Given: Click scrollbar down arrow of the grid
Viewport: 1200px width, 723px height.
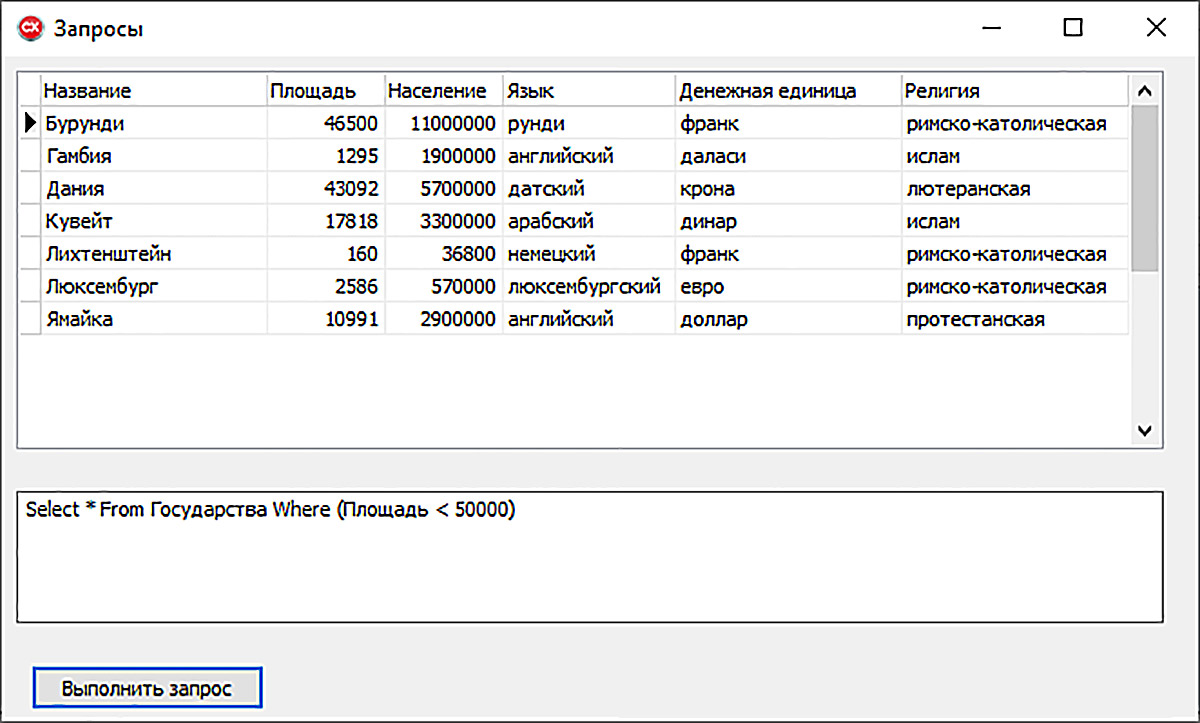Looking at the screenshot, I should pyautogui.click(x=1145, y=431).
